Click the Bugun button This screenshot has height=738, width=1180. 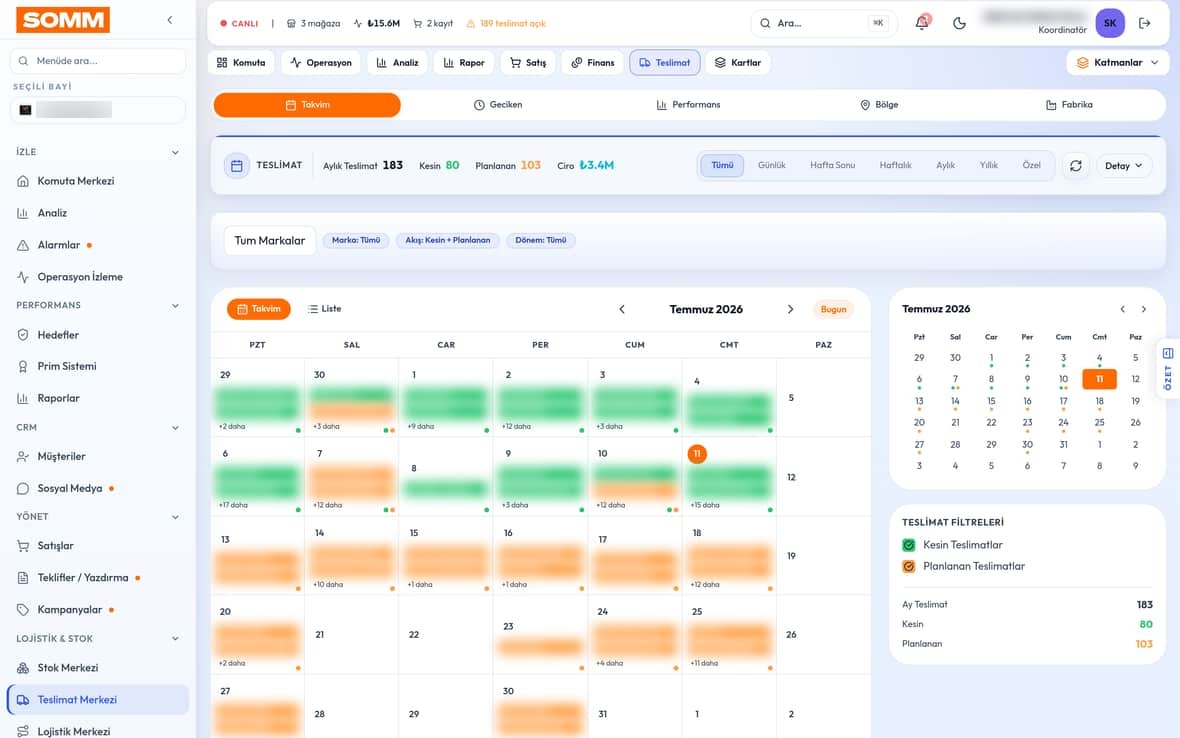[x=833, y=309]
